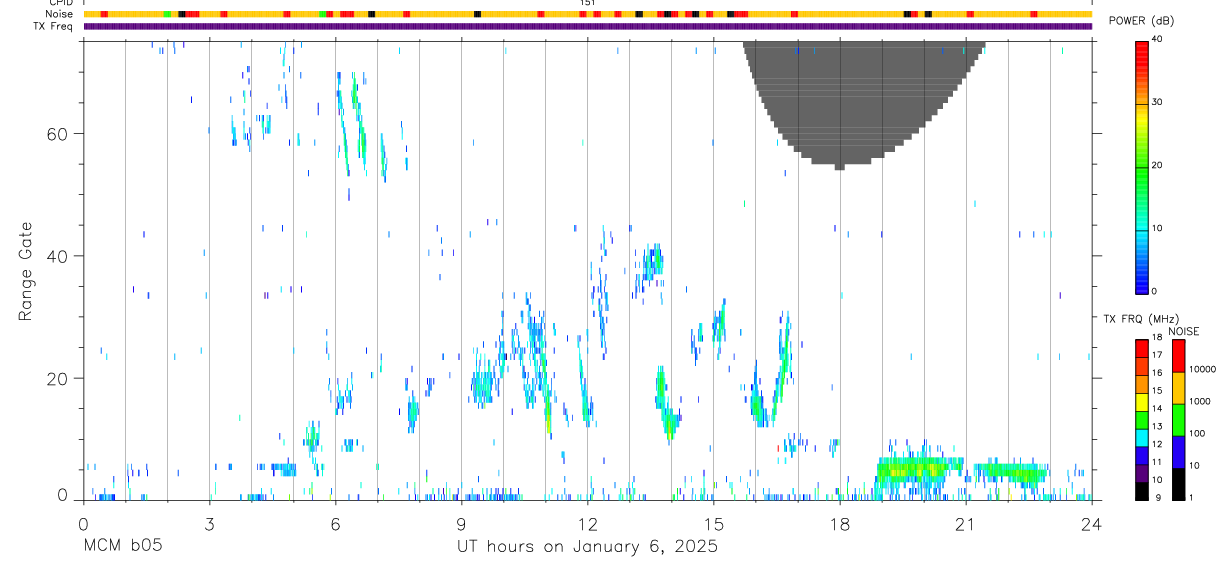
Task: Click the green band of the NOISE scale
Action: coord(1178,420)
